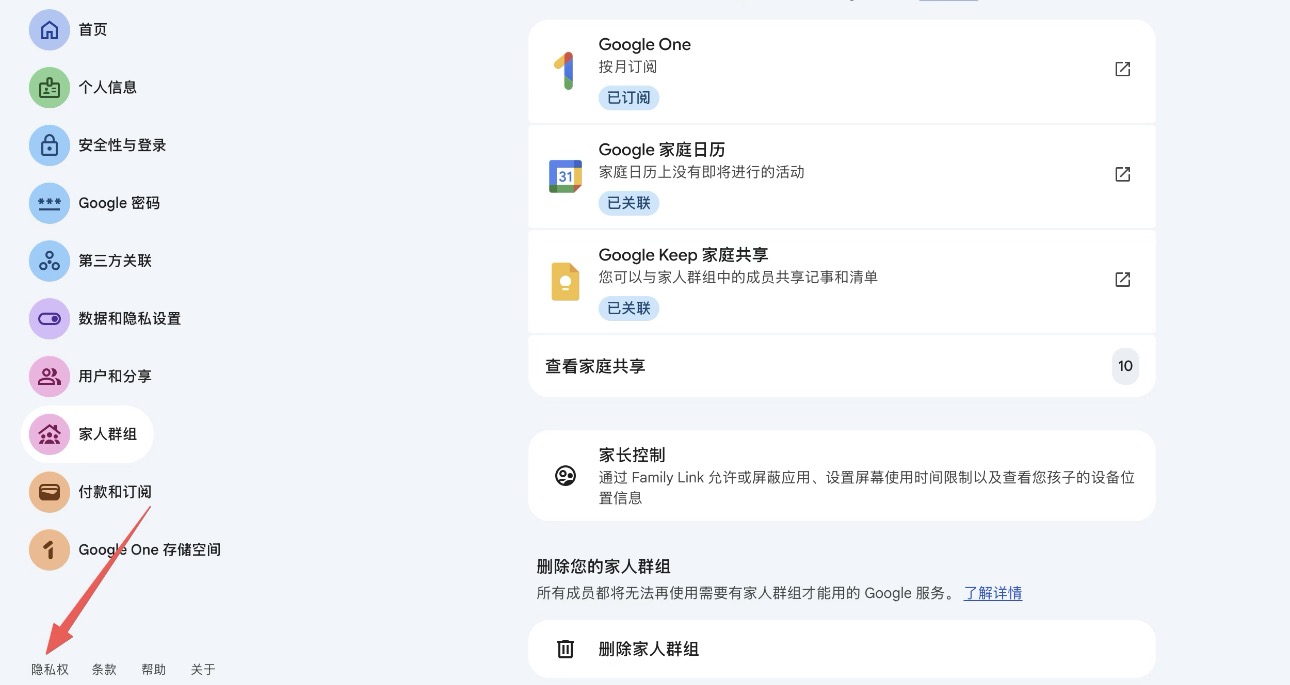This screenshot has height=685, width=1290.
Task: Click the Google One logo in card
Action: point(565,71)
